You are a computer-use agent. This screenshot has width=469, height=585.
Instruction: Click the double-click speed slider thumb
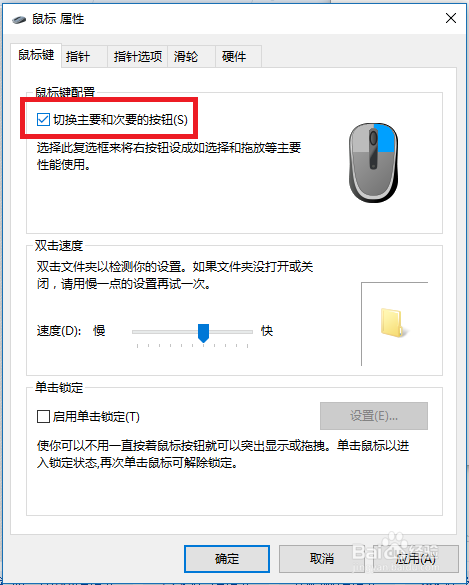(x=203, y=333)
